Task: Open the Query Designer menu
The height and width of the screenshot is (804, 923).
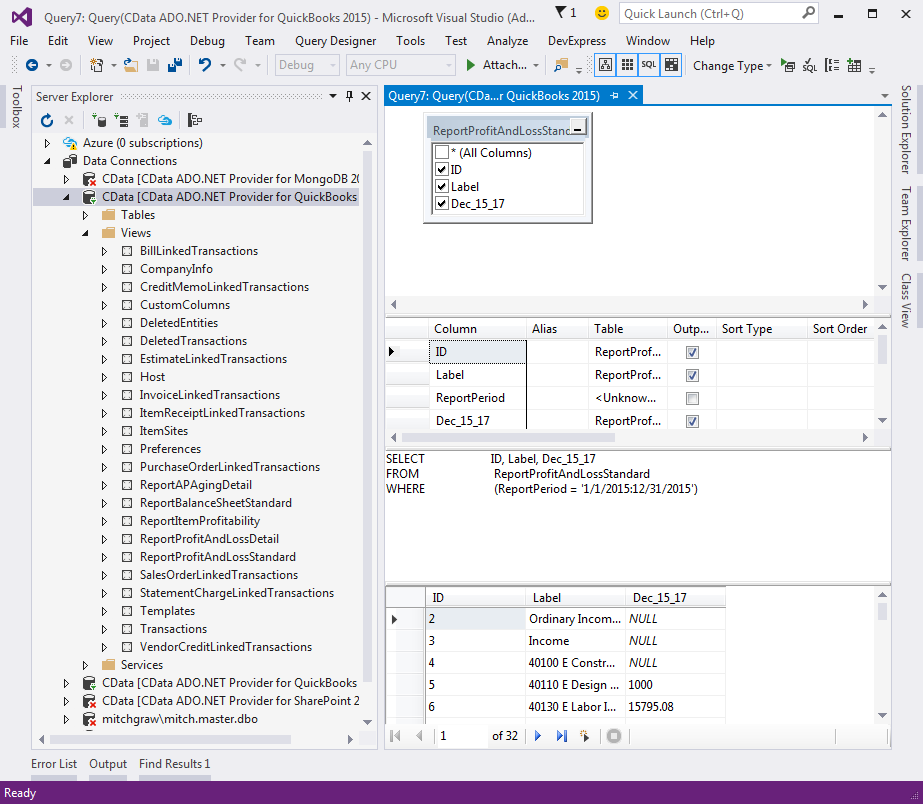Action: (x=336, y=41)
